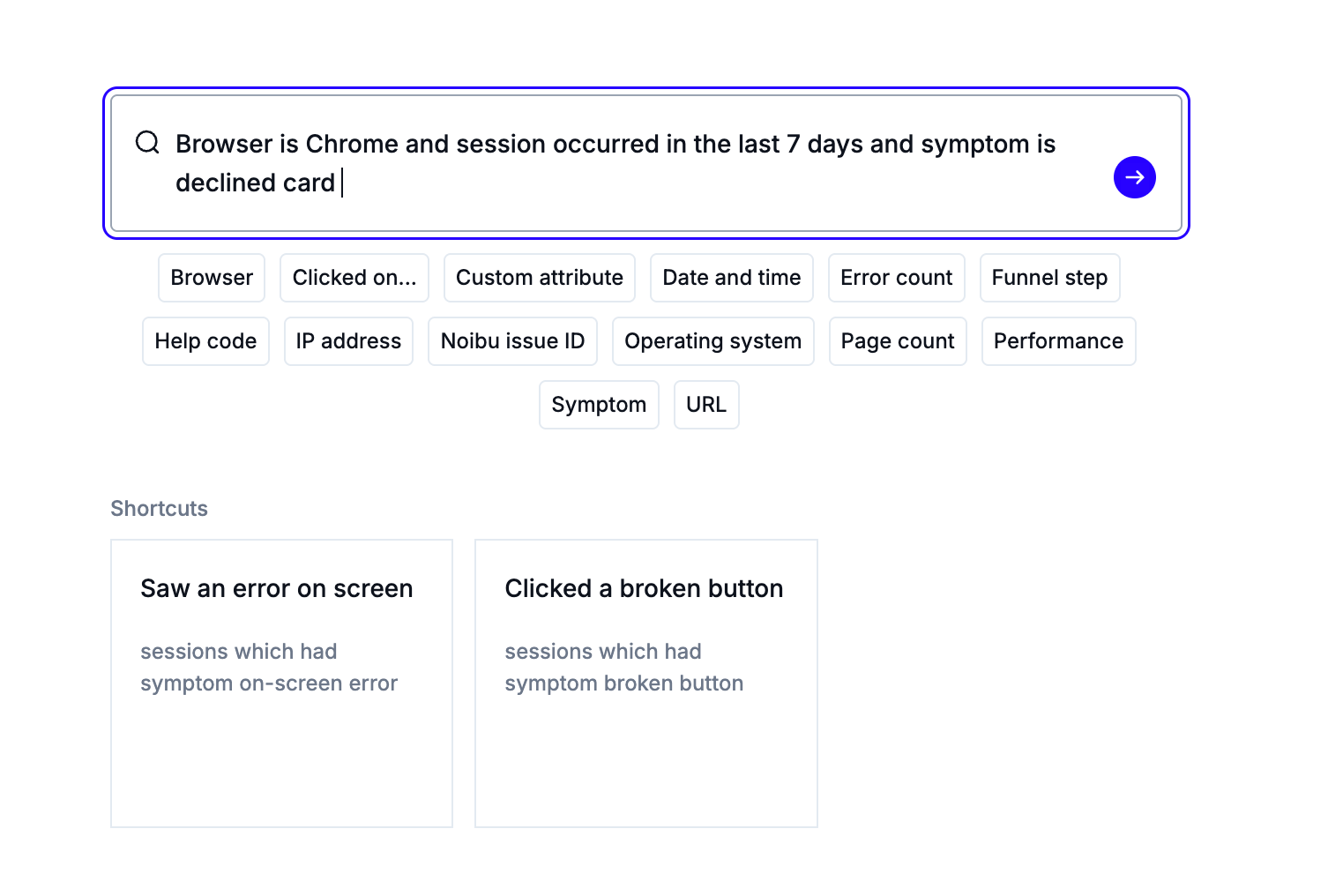The image size is (1328, 896).
Task: Add the IP address filter
Action: (348, 341)
